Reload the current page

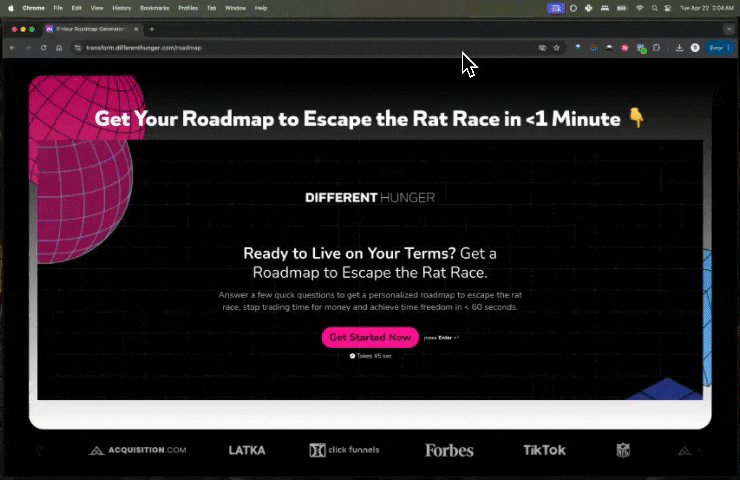43,48
